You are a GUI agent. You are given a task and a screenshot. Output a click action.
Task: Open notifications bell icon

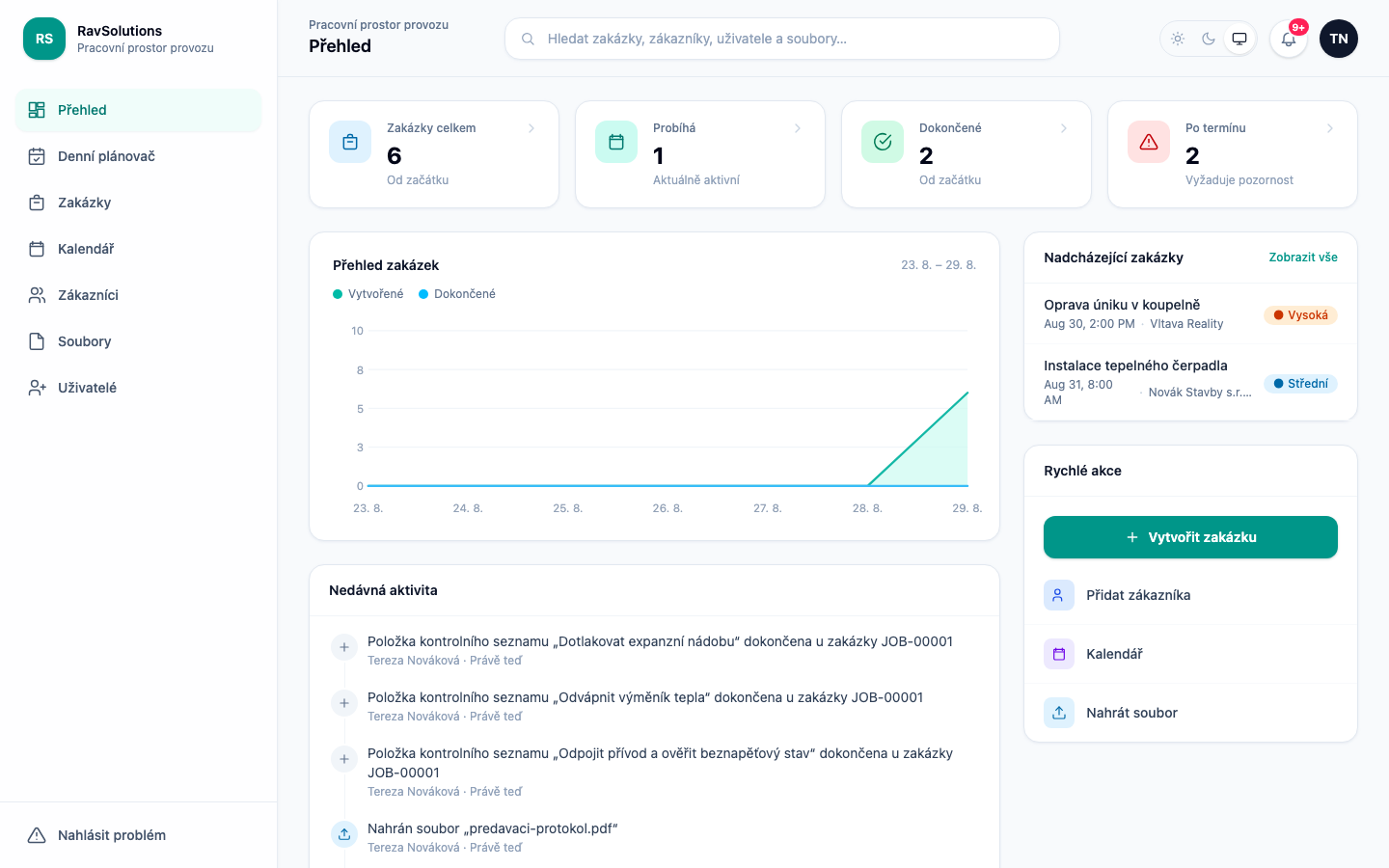[1289, 39]
